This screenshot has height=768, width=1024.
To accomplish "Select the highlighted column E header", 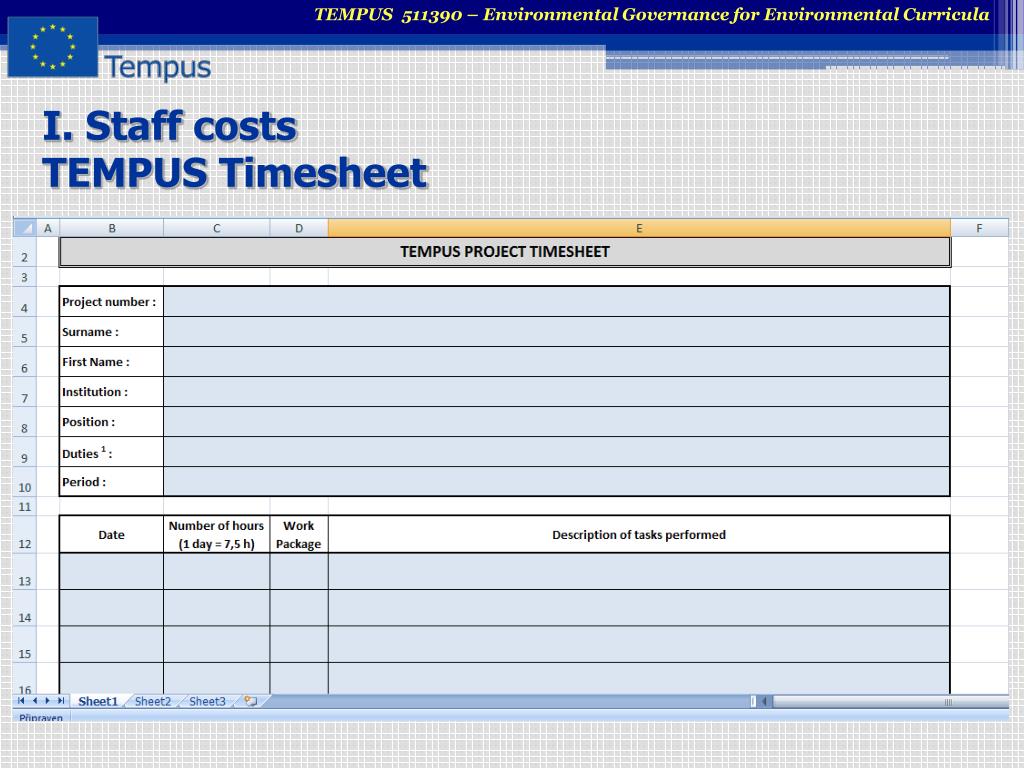I will (639, 228).
